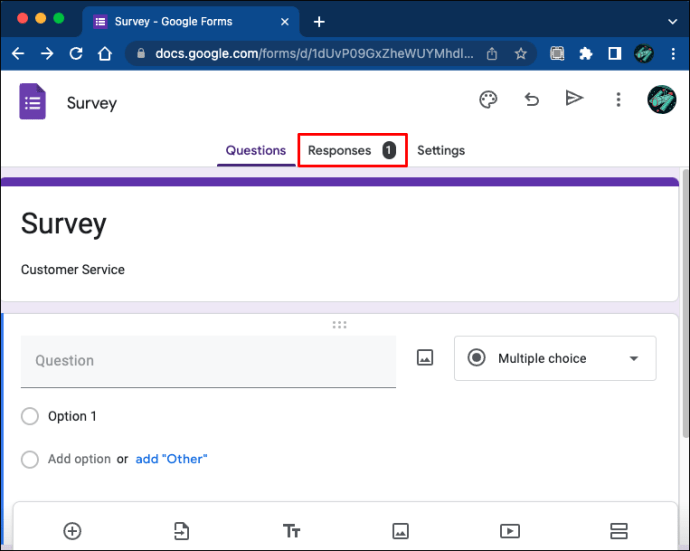Click the Question title input field

click(x=208, y=361)
